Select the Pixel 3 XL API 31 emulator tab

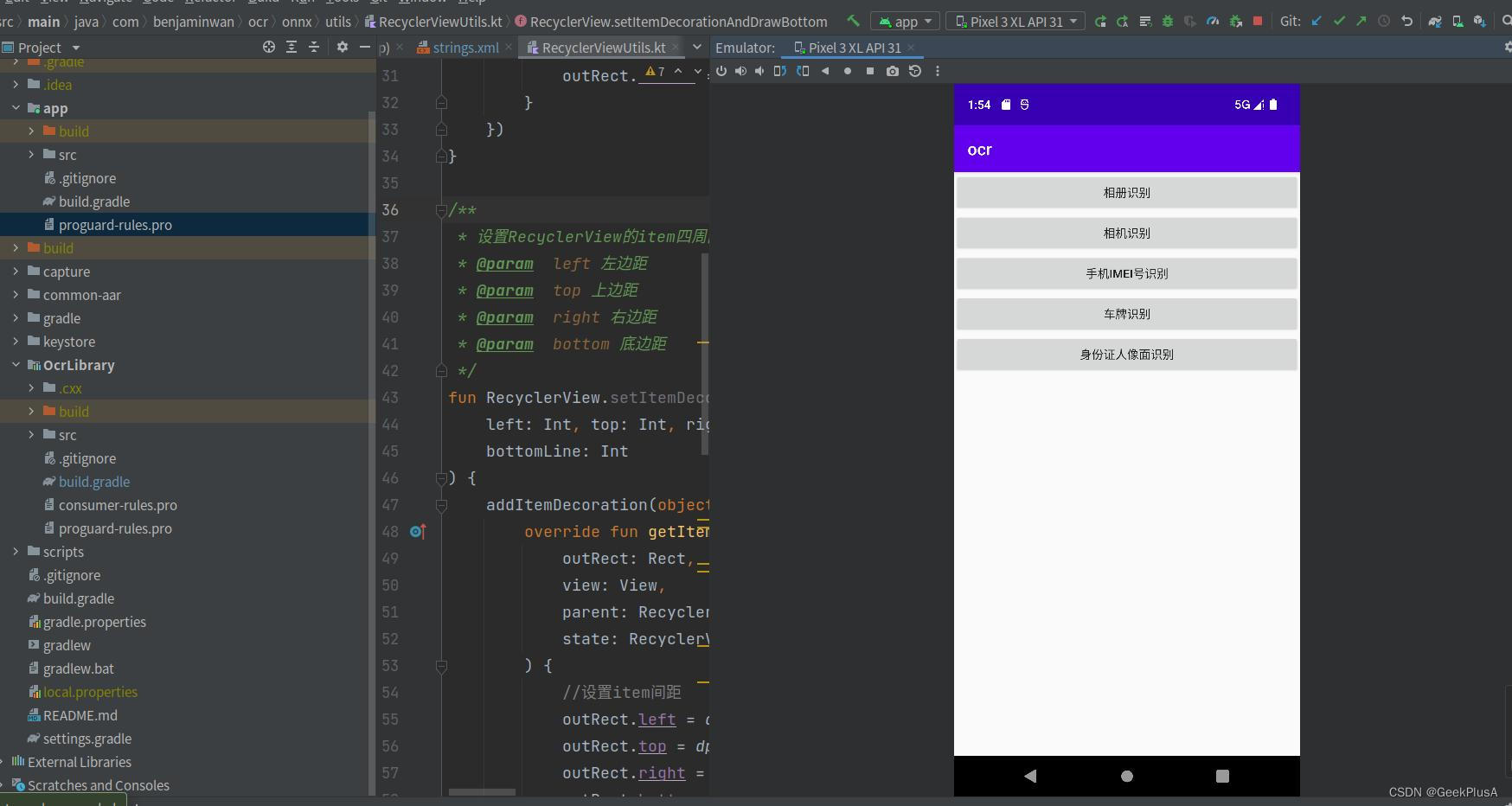854,48
